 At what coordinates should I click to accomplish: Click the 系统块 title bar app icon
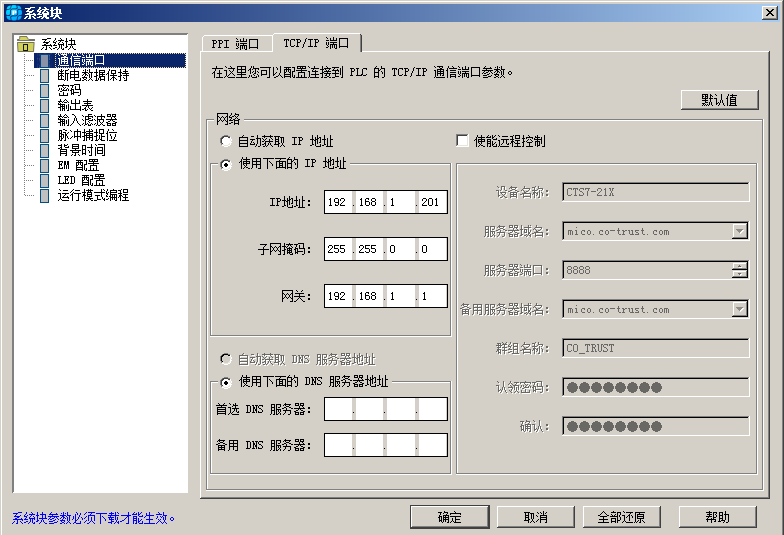point(14,12)
